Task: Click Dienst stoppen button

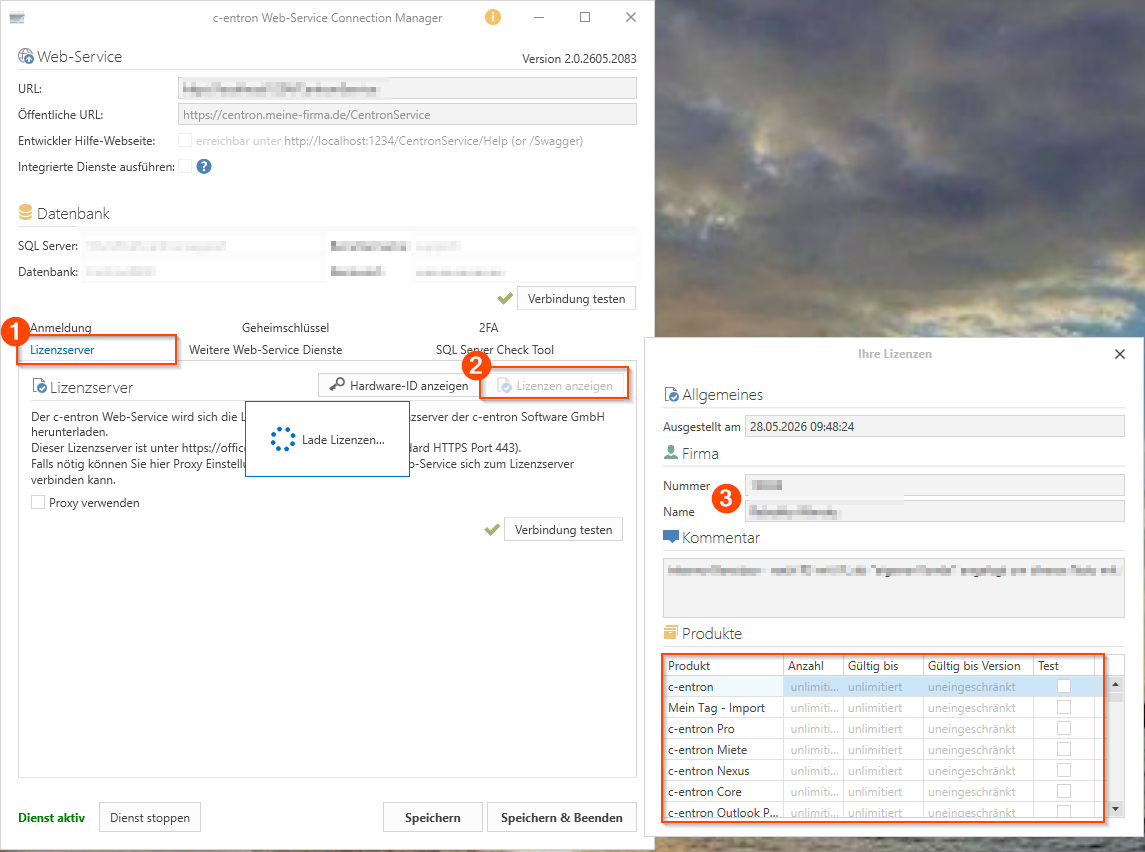Action: point(150,817)
